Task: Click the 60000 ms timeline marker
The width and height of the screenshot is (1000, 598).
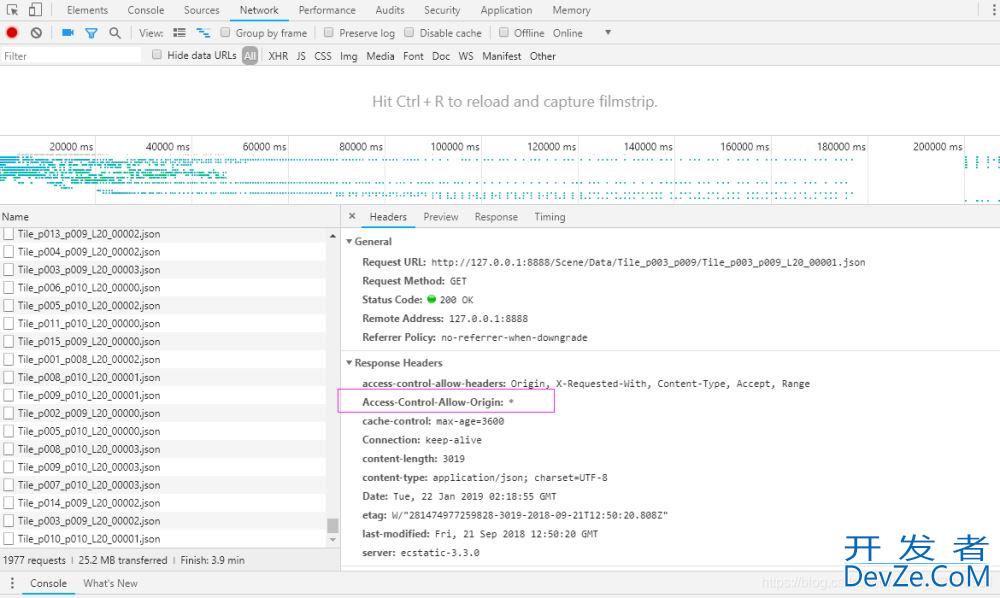Action: [264, 147]
